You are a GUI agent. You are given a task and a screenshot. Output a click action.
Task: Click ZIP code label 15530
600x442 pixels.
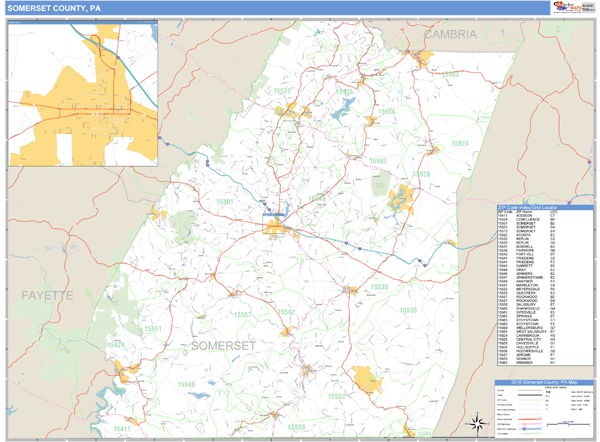379,287
